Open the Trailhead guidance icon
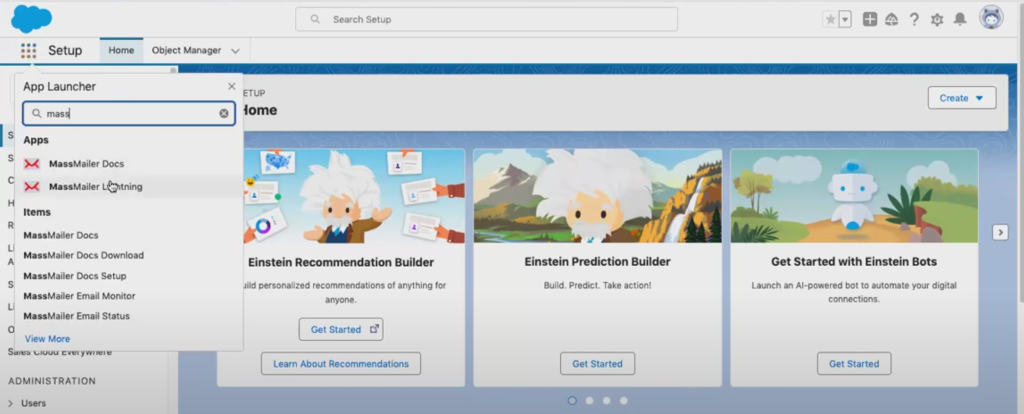The height and width of the screenshot is (414, 1024). tap(892, 19)
